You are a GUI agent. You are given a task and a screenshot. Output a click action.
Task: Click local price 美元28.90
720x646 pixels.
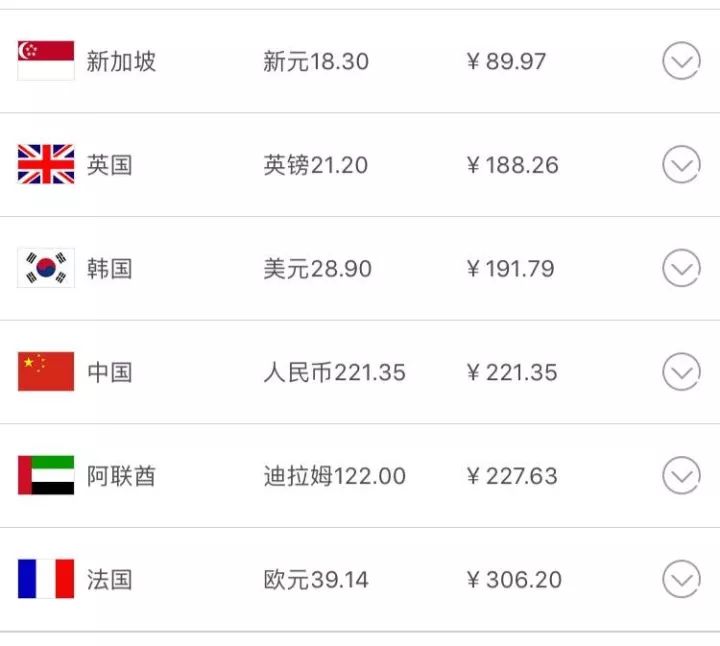pos(317,269)
